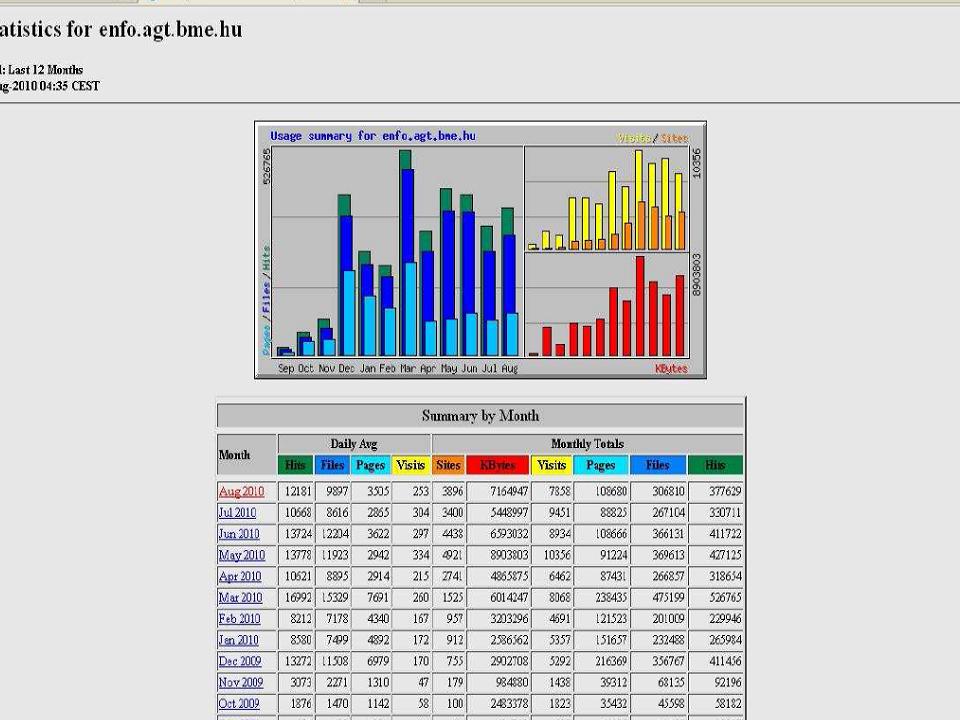This screenshot has width=960, height=720.
Task: Click the Dec 2009 KBytes value 2902708
Action: click(x=509, y=661)
